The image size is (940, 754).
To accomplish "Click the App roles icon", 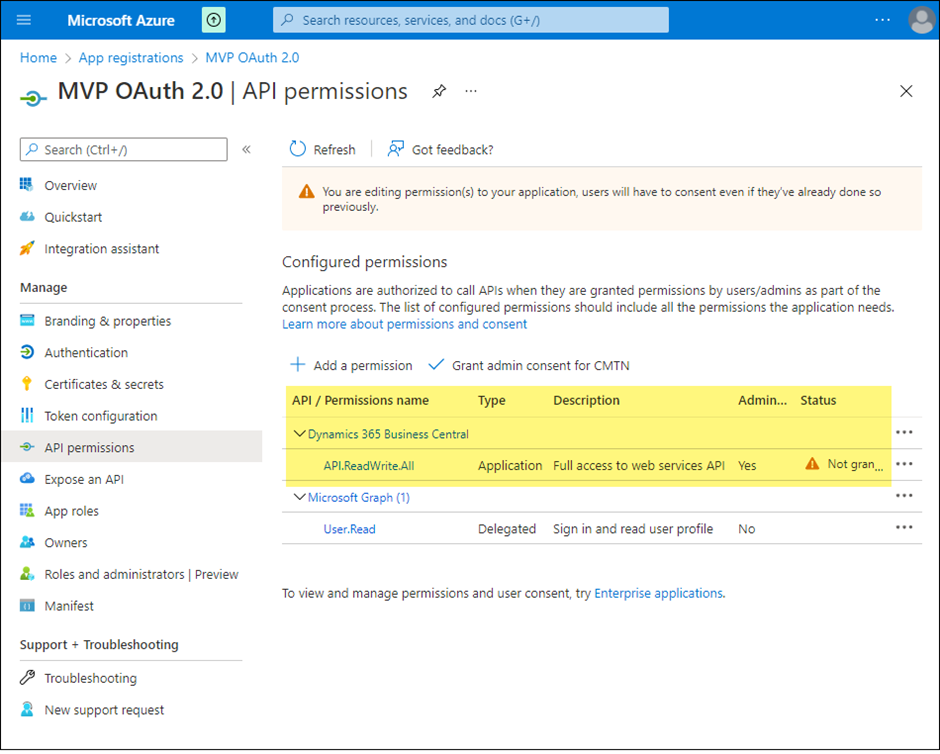I will click(27, 510).
